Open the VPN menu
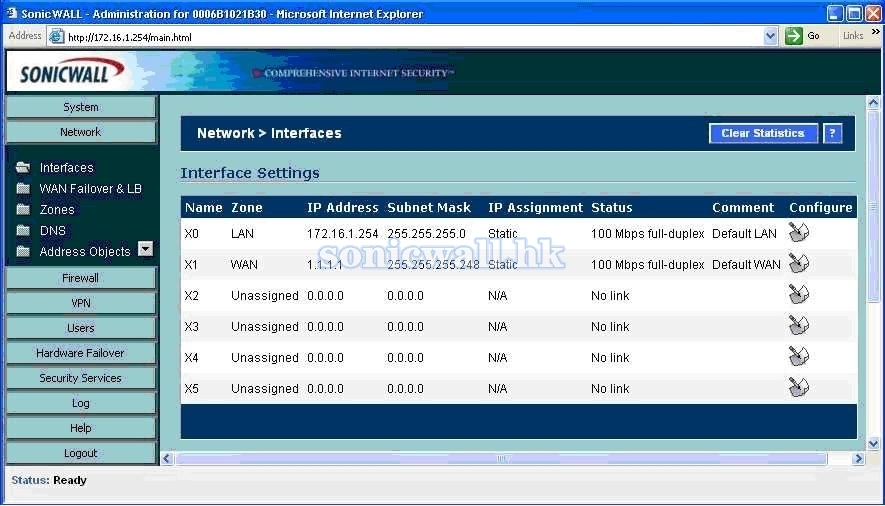The width and height of the screenshot is (885, 506). 81,303
